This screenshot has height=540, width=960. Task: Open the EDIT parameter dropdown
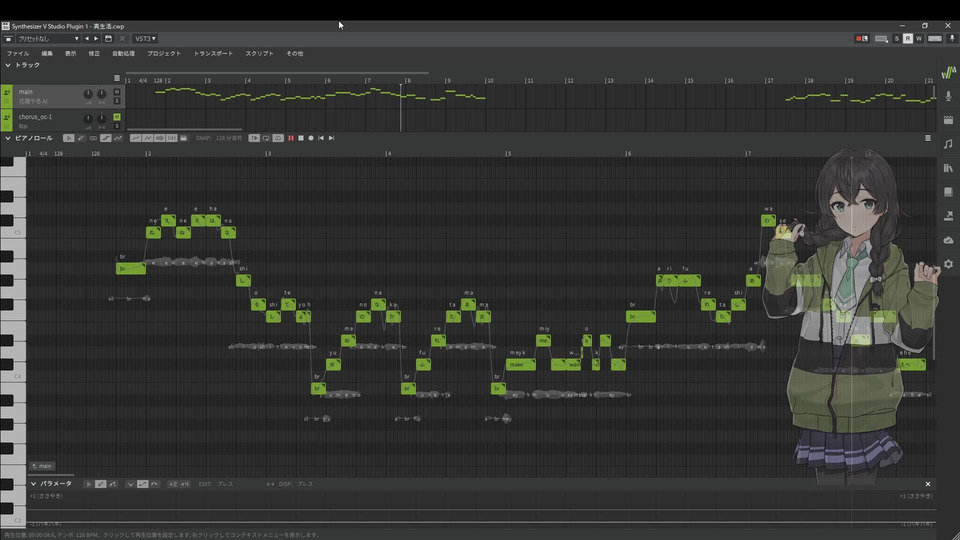pyautogui.click(x=225, y=484)
